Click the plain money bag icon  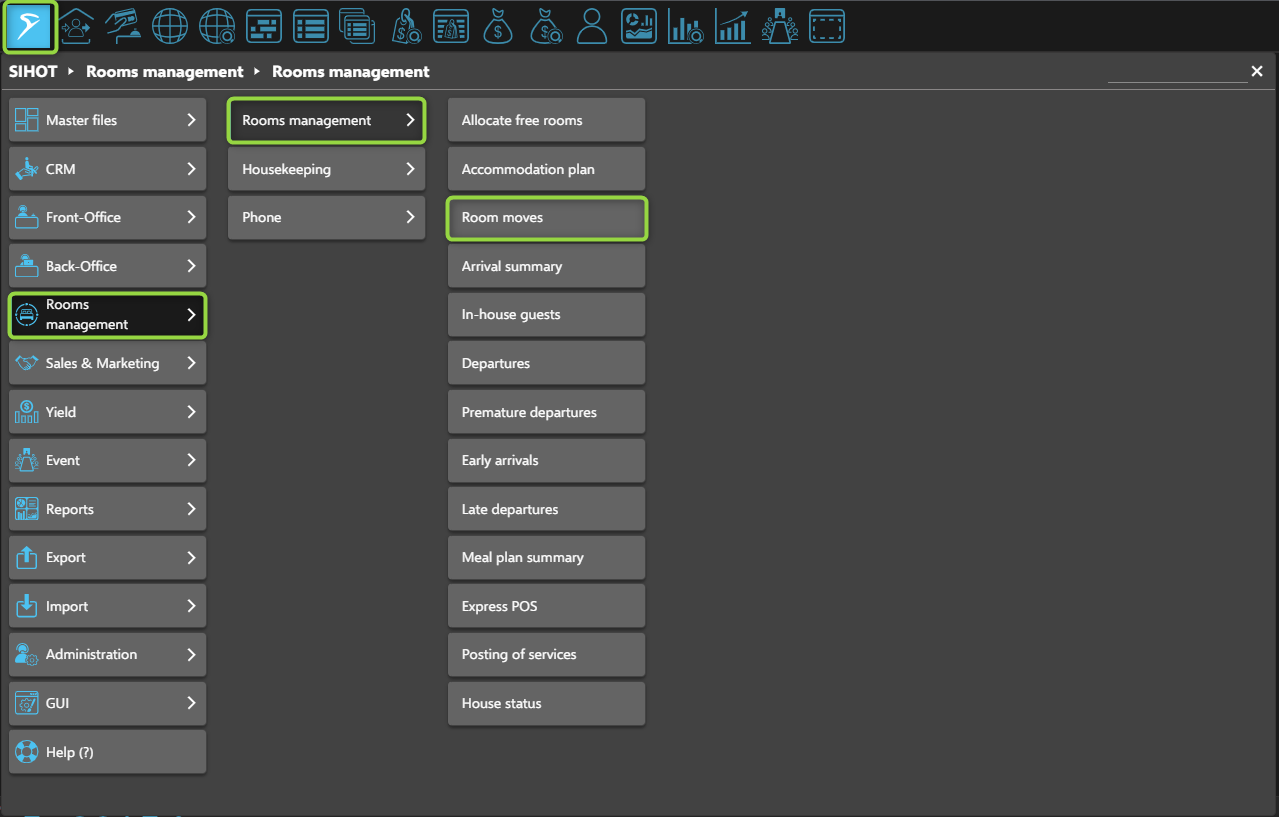tap(498, 27)
